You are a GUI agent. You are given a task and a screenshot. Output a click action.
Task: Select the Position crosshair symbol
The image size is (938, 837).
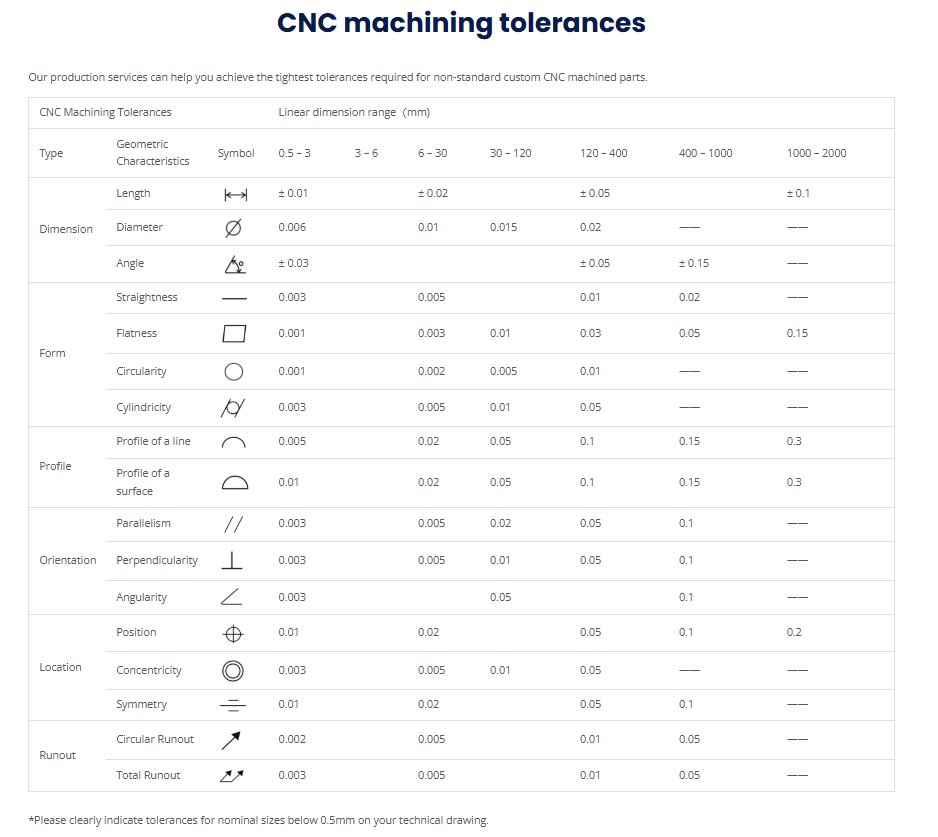233,634
